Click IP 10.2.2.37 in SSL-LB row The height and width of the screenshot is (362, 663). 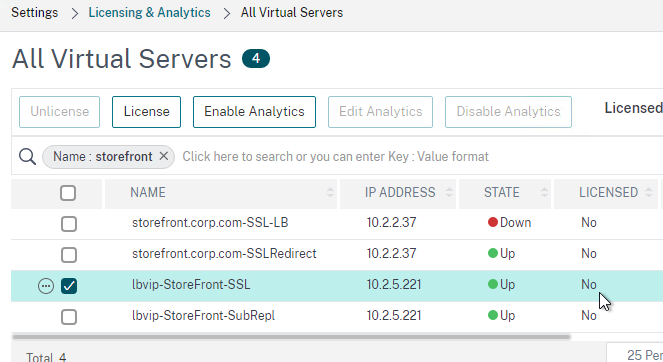pyautogui.click(x=391, y=222)
